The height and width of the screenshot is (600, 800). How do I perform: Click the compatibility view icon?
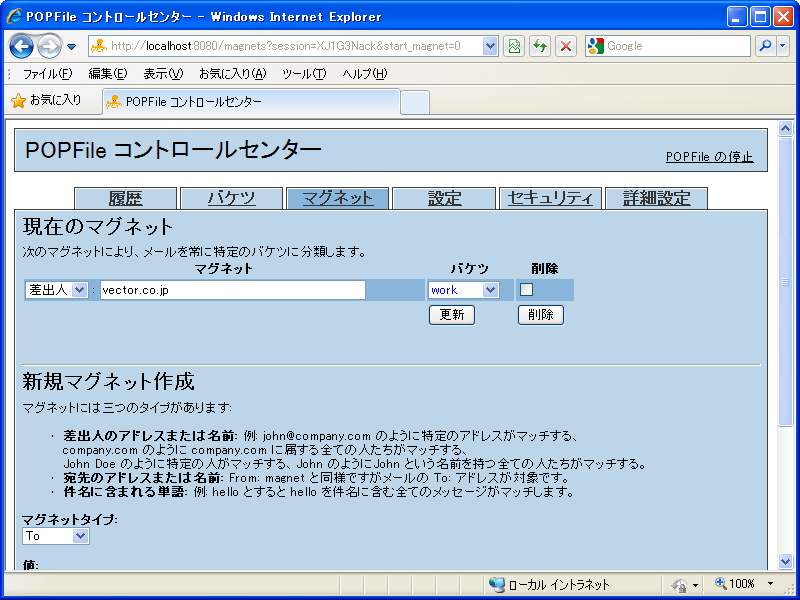pyautogui.click(x=514, y=46)
